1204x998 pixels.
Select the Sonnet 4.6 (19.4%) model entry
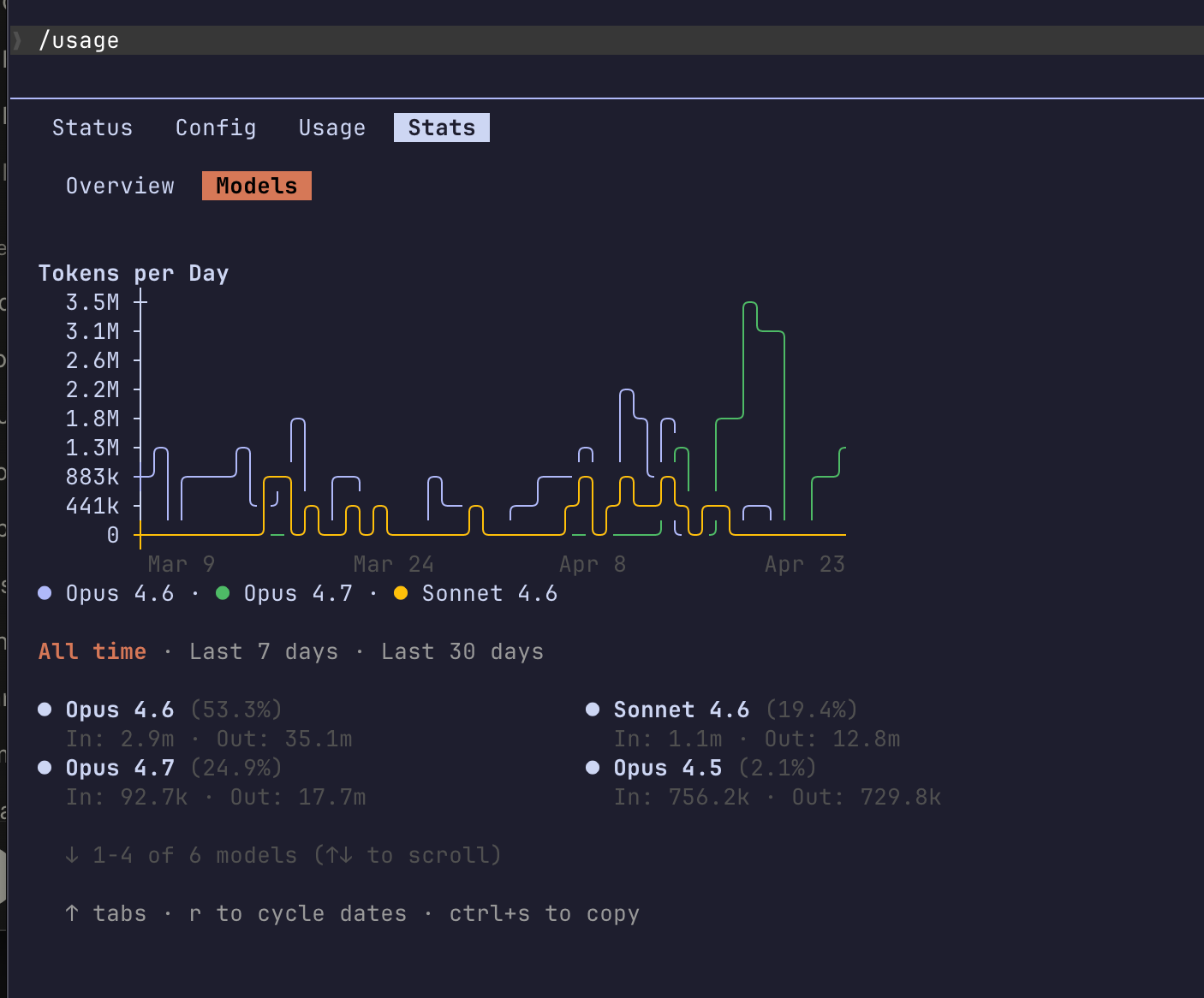736,710
